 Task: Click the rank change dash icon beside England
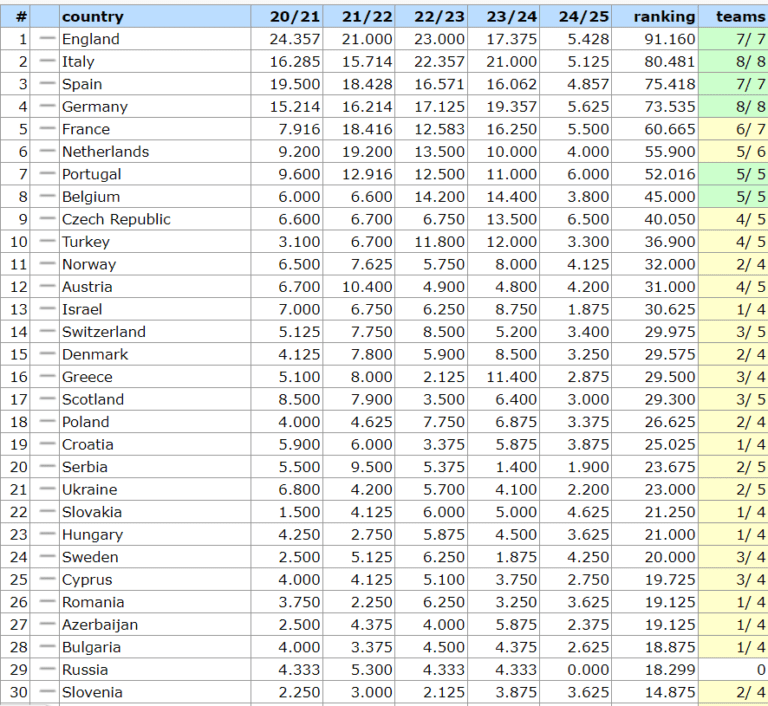coord(46,39)
